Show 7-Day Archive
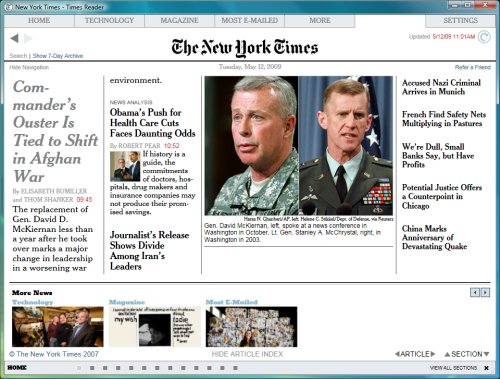Screen dimensions: 500x379 (58, 56)
